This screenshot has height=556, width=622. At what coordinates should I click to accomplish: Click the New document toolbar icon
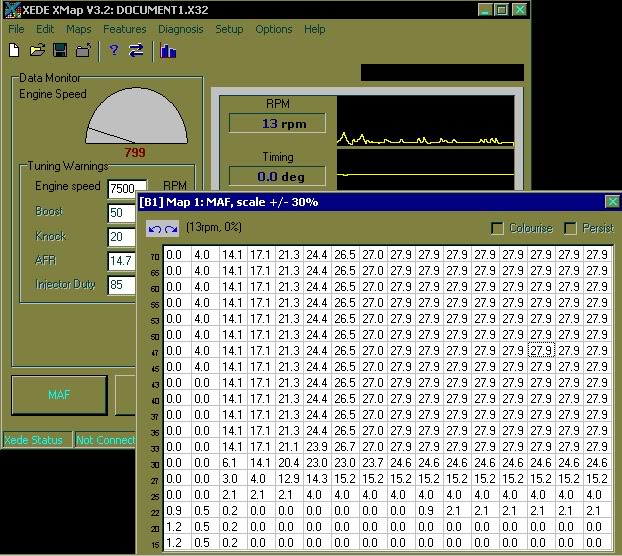click(x=14, y=51)
